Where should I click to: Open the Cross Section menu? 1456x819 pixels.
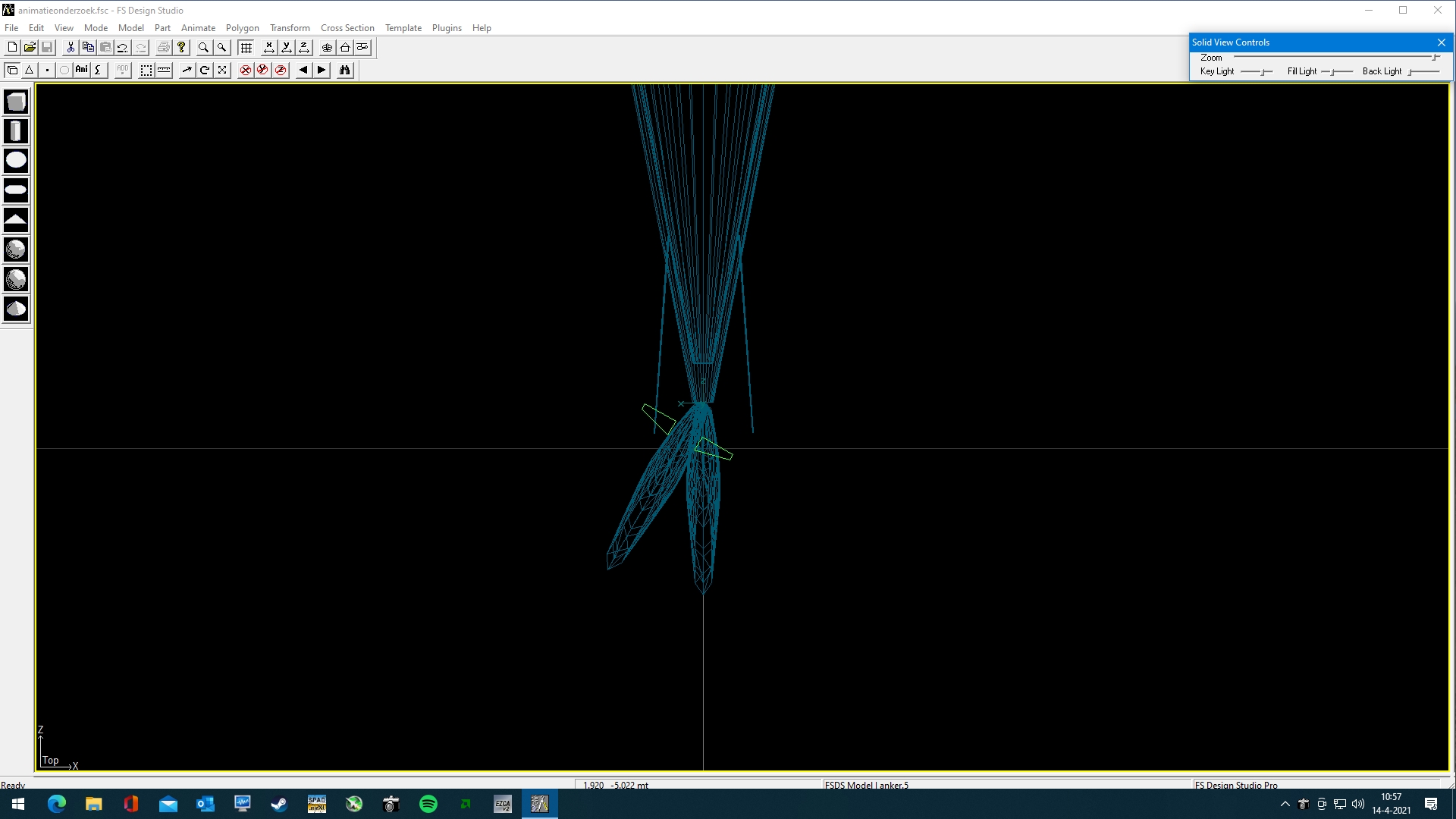(347, 28)
